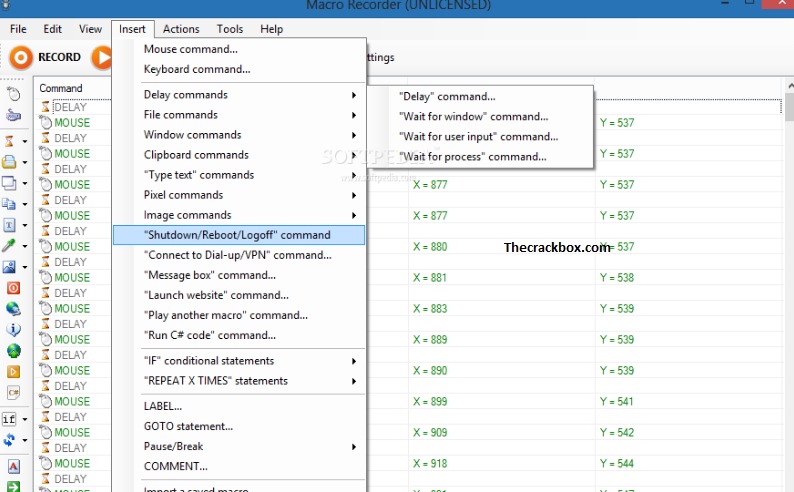Open dropdown arrow beside clipboard icon
This screenshot has width=794, height=492.
25,204
